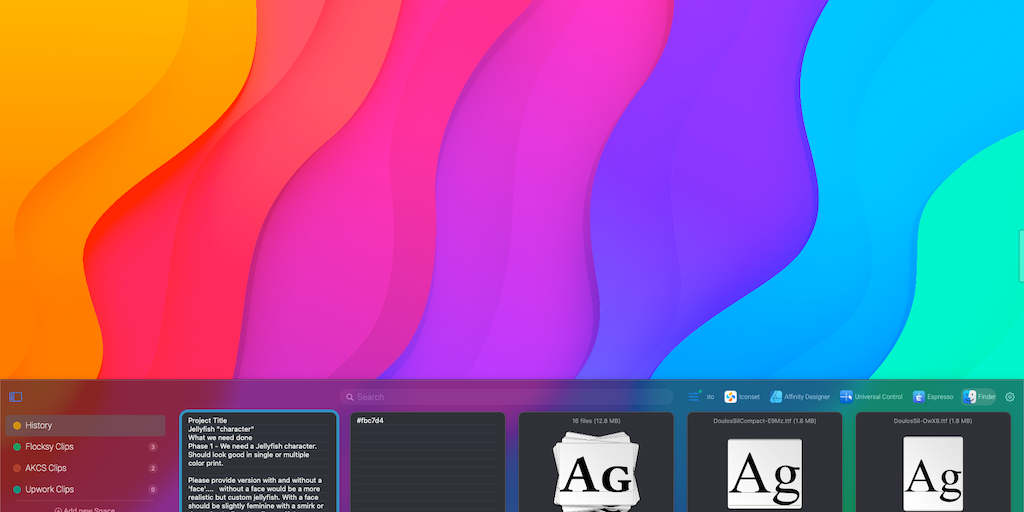Select the History space
The height and width of the screenshot is (512, 1024).
point(85,425)
